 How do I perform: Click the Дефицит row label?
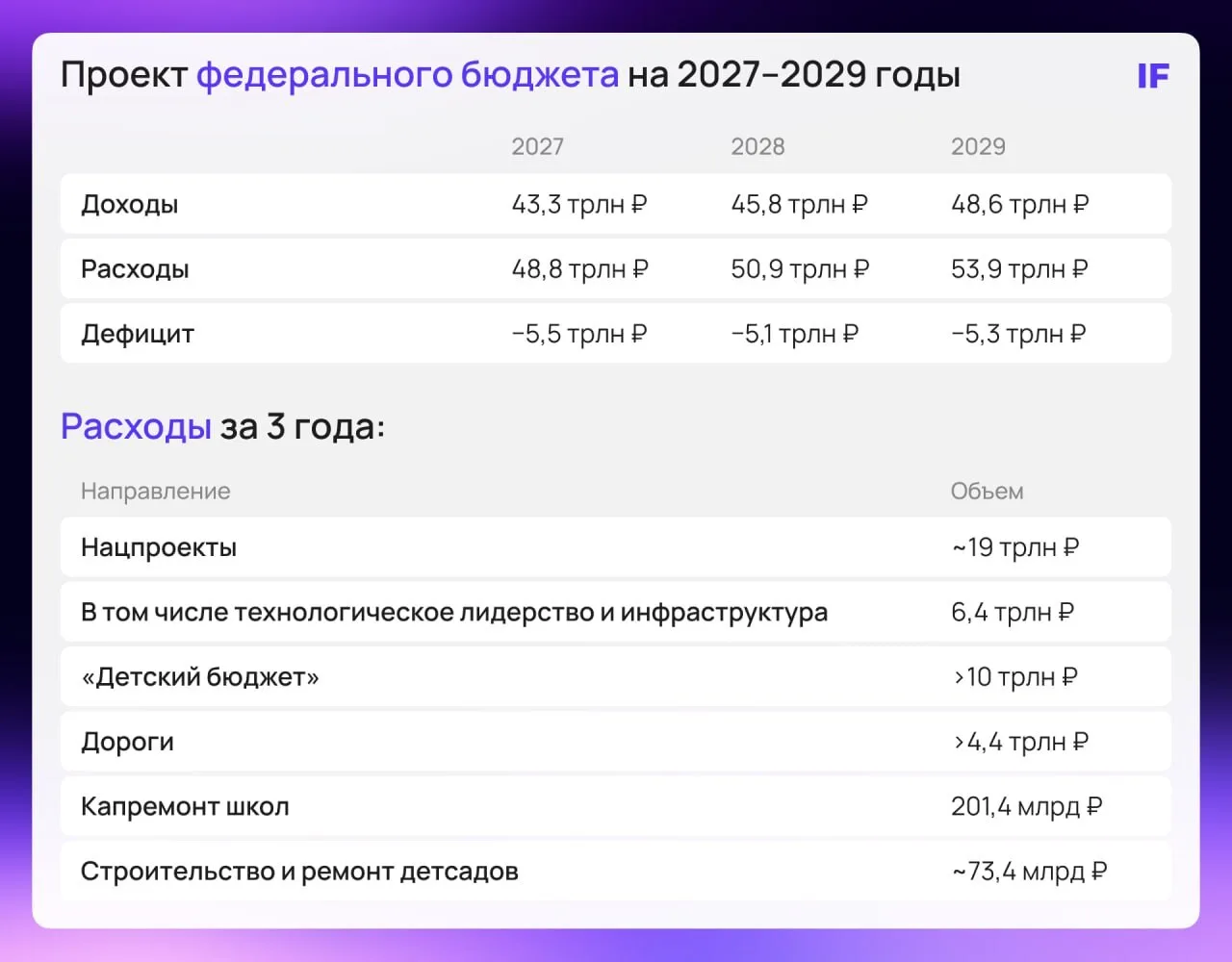[138, 334]
